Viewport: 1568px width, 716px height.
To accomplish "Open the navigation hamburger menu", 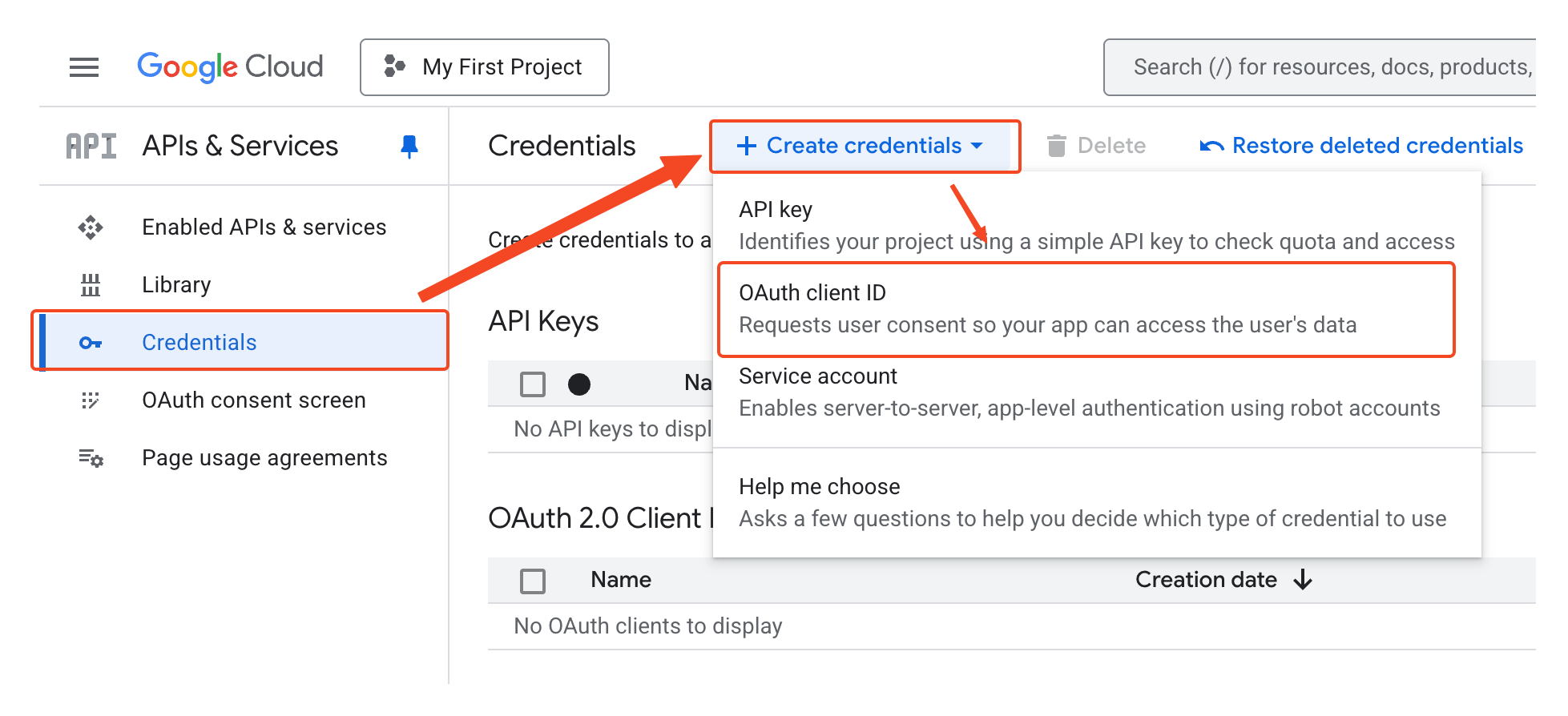I will coord(83,67).
